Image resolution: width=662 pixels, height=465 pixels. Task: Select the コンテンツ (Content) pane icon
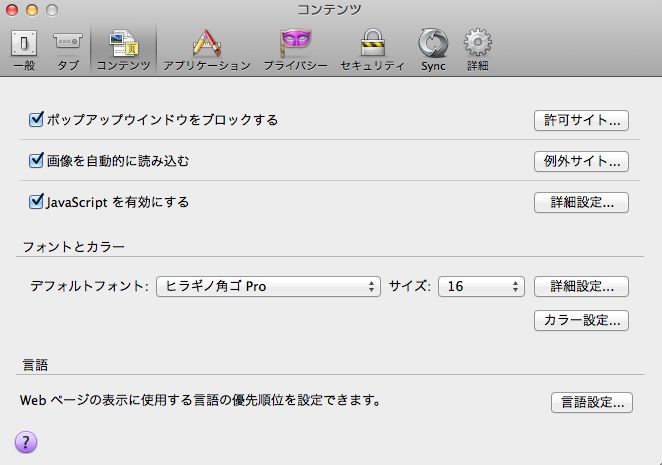(123, 48)
